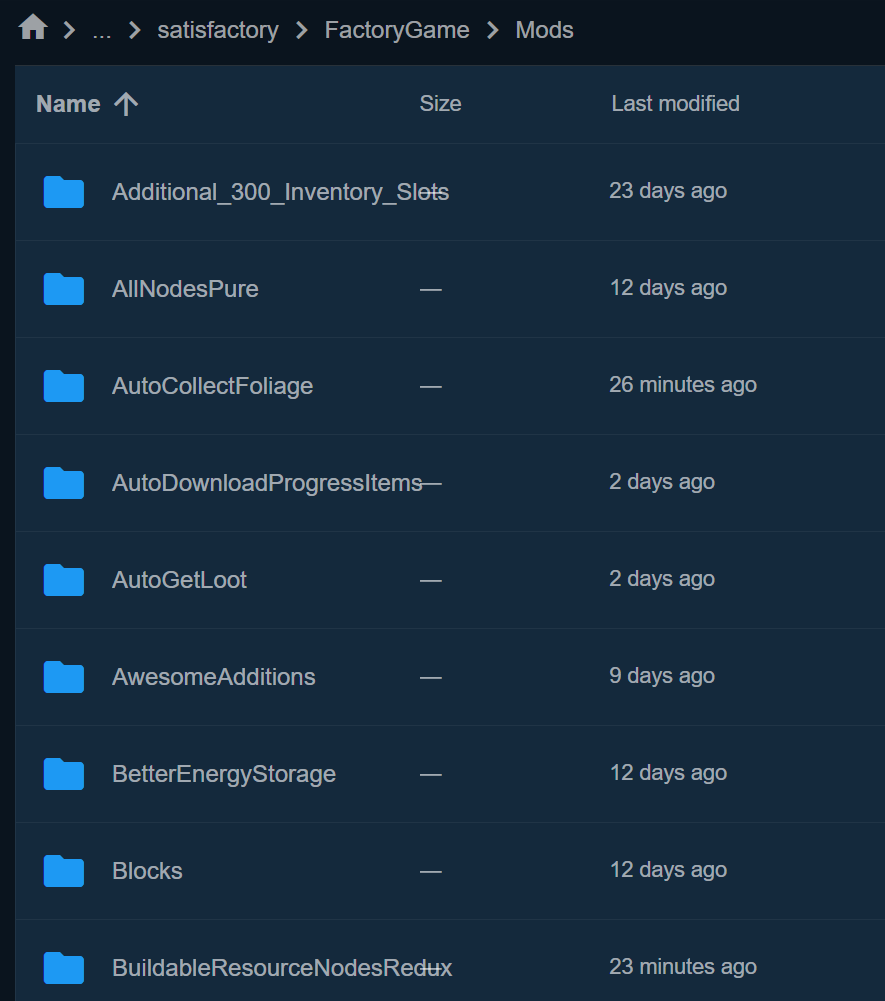
Task: Toggle the Name sort direction arrow
Action: (x=126, y=104)
